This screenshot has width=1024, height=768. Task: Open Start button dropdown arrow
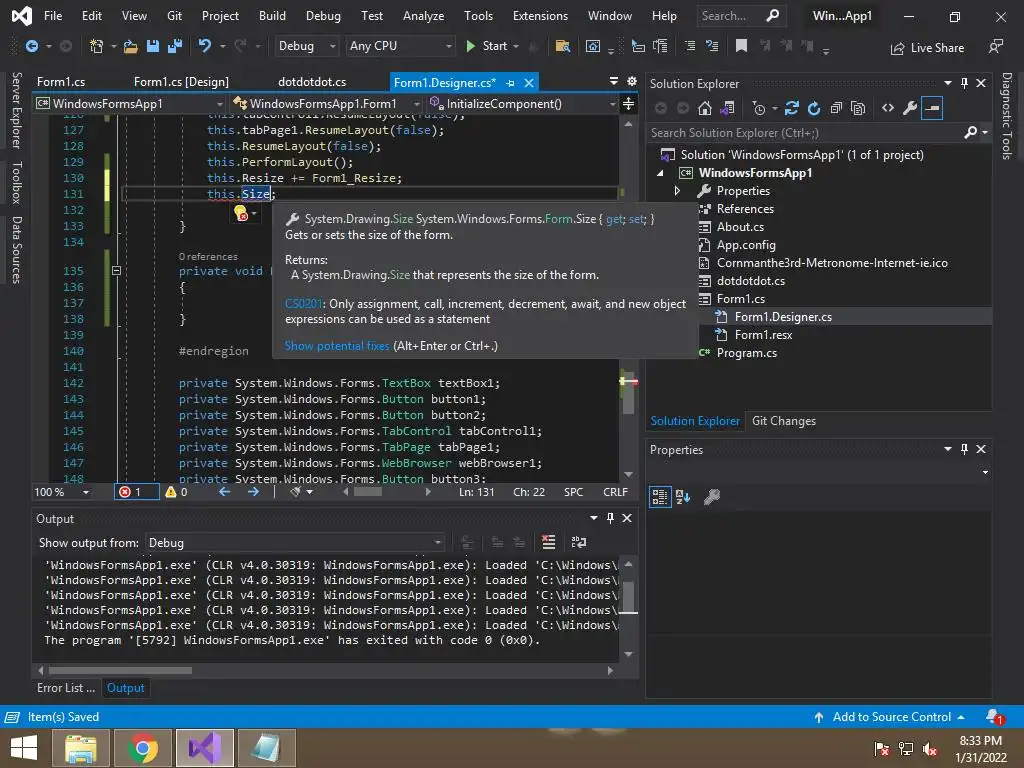516,46
